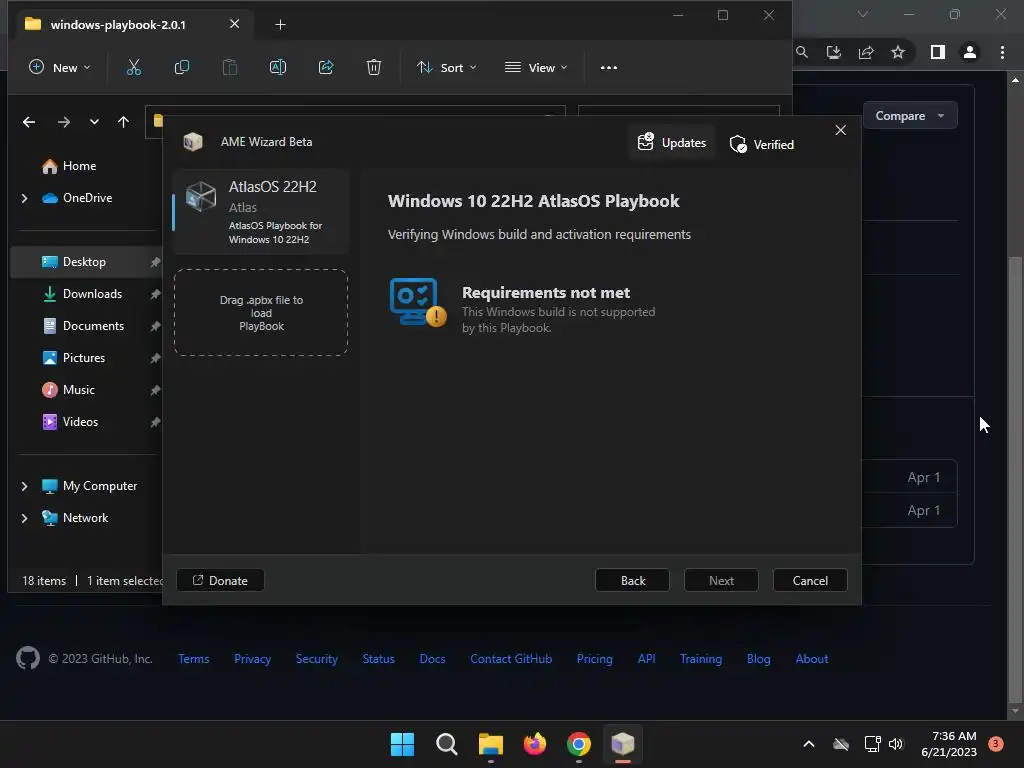Click the requirements warning computer icon

tap(418, 302)
